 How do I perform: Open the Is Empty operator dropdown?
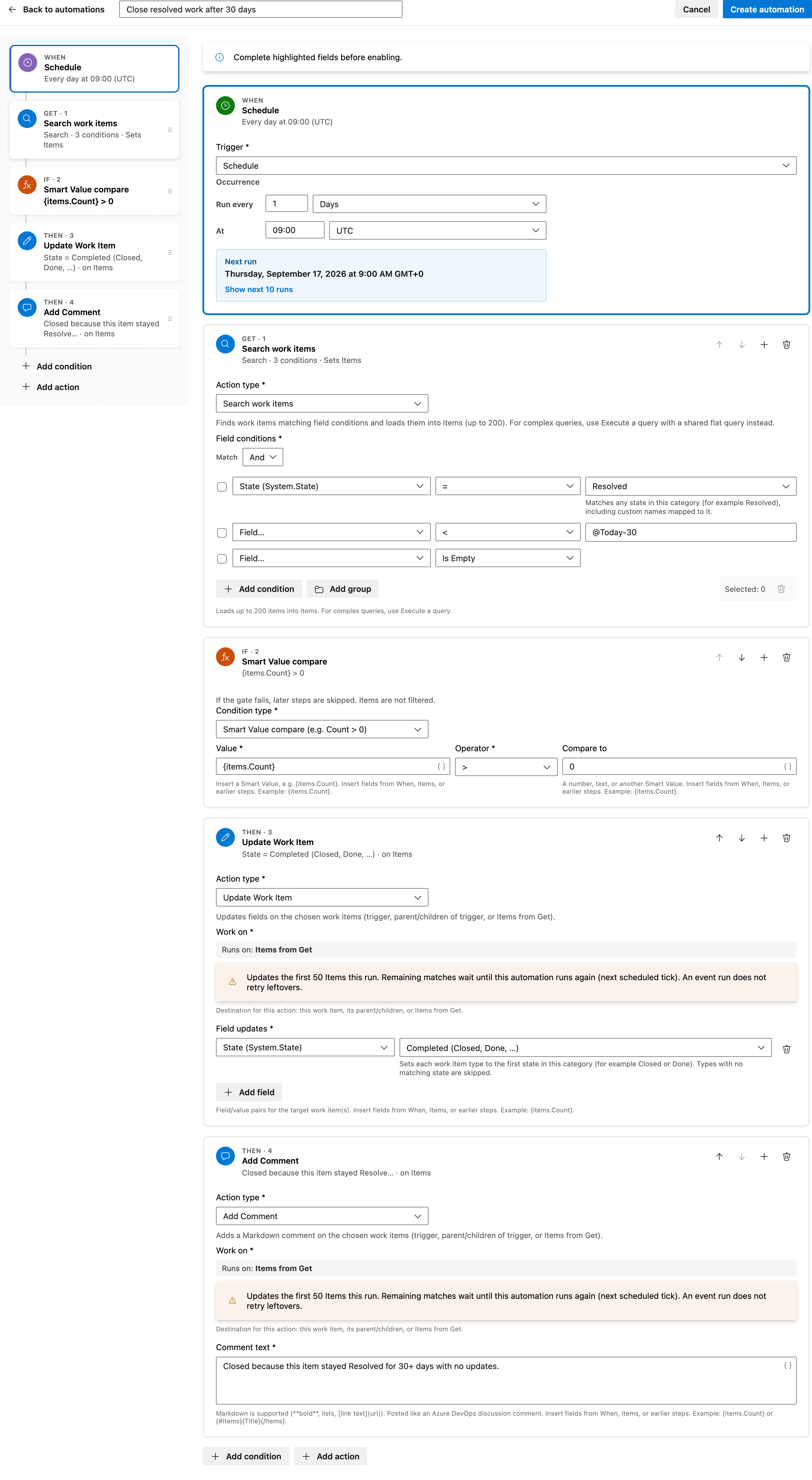pyautogui.click(x=508, y=558)
